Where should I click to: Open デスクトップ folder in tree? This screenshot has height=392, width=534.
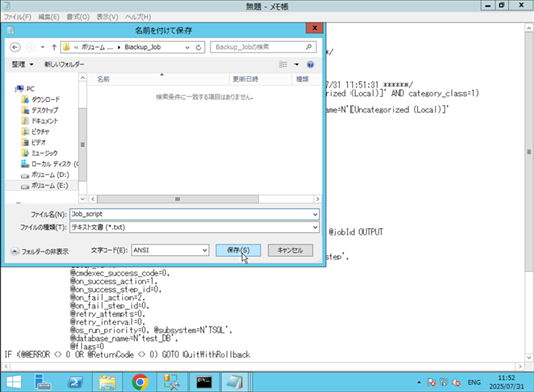(40, 110)
